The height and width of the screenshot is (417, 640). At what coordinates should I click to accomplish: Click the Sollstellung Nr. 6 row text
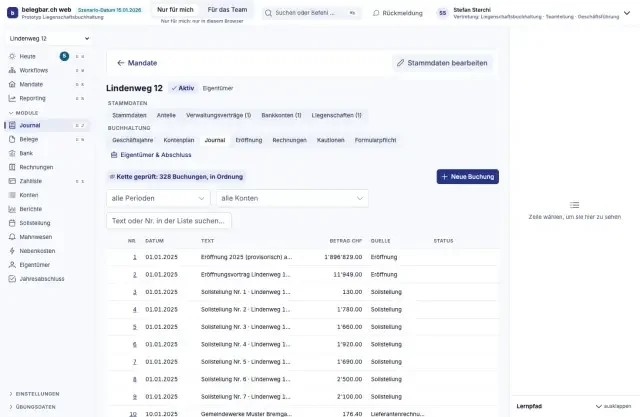245,379
